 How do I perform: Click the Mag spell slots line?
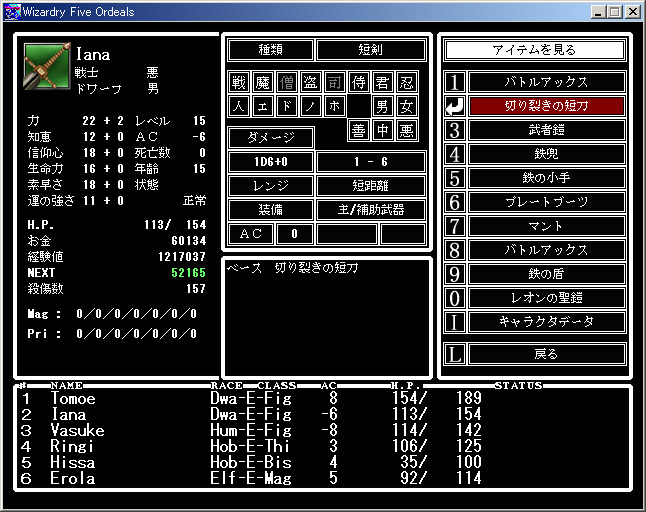coord(112,314)
